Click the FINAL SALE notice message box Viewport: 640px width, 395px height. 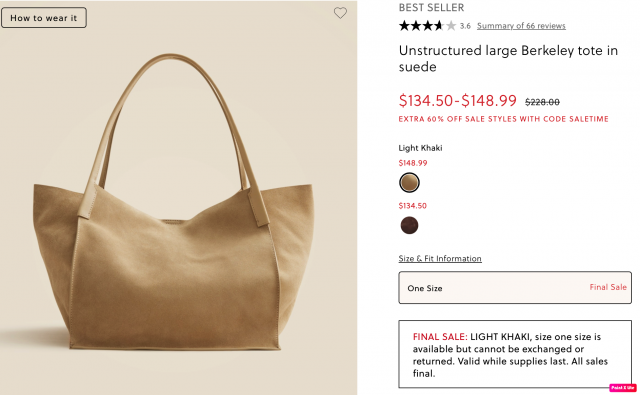pyautogui.click(x=515, y=354)
